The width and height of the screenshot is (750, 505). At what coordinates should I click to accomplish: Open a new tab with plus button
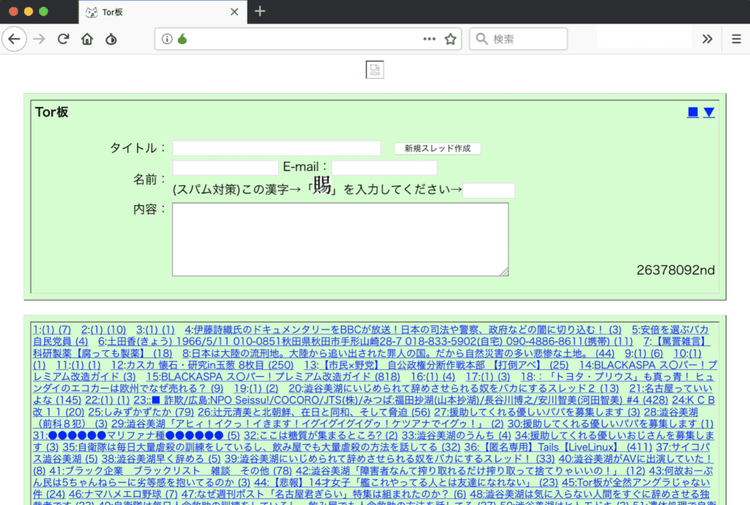click(x=260, y=12)
